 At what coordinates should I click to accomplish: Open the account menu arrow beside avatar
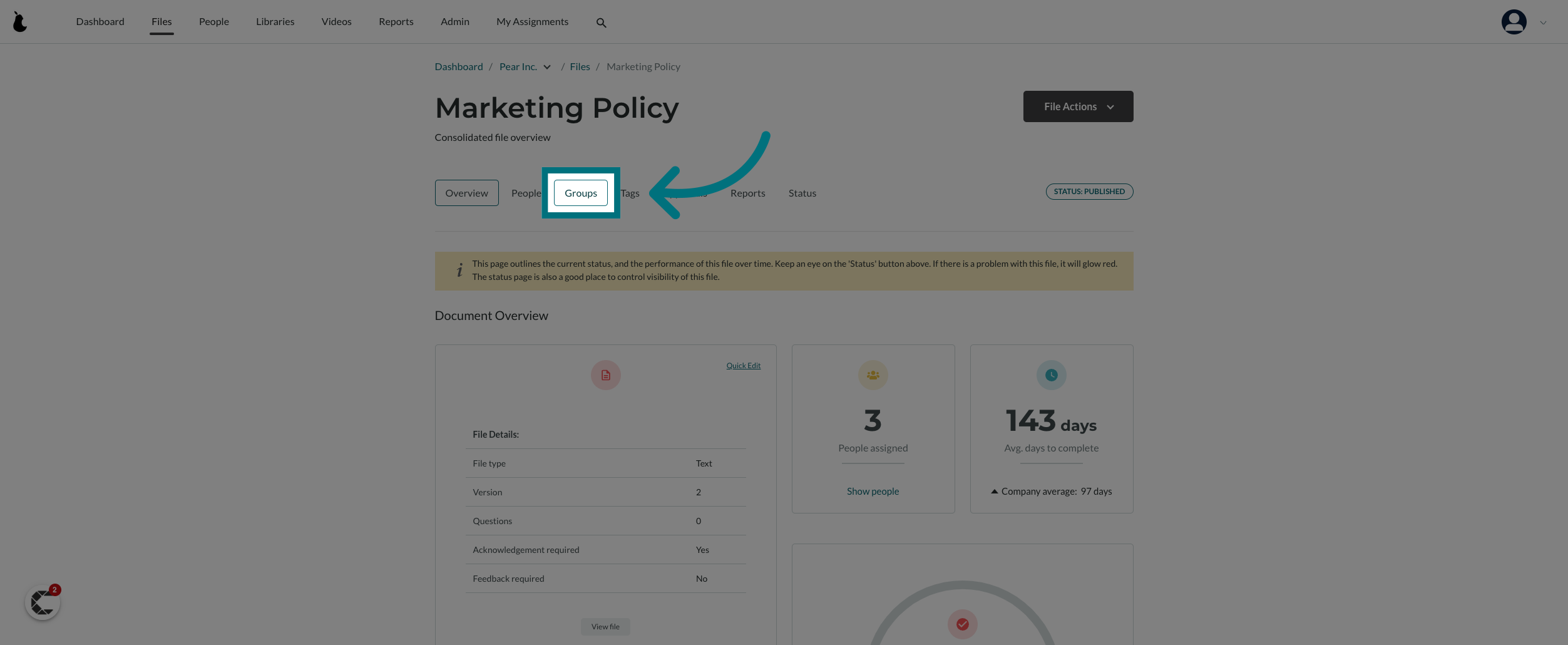point(1543,23)
